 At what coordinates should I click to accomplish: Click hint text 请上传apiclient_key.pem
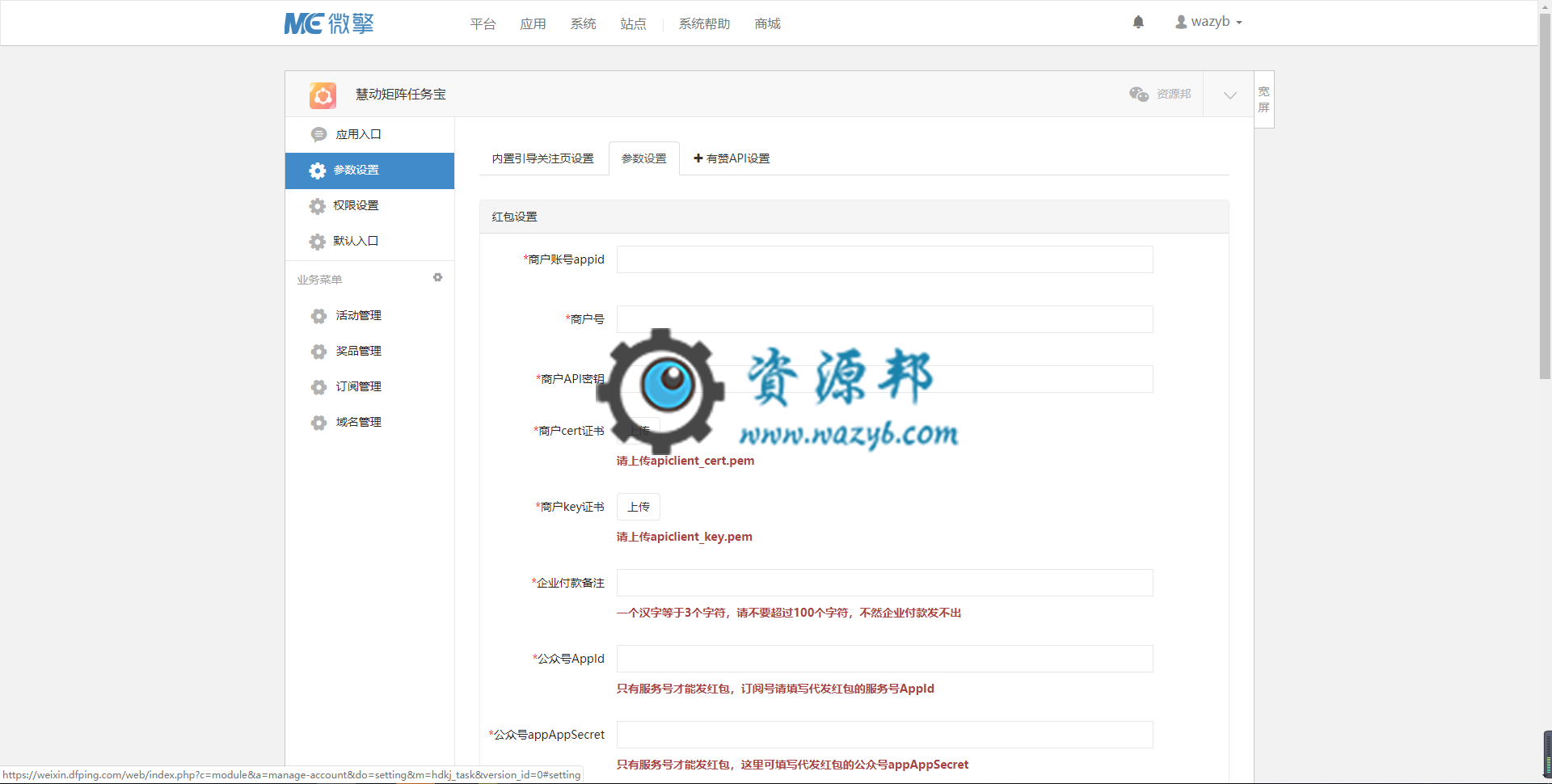pyautogui.click(x=685, y=537)
